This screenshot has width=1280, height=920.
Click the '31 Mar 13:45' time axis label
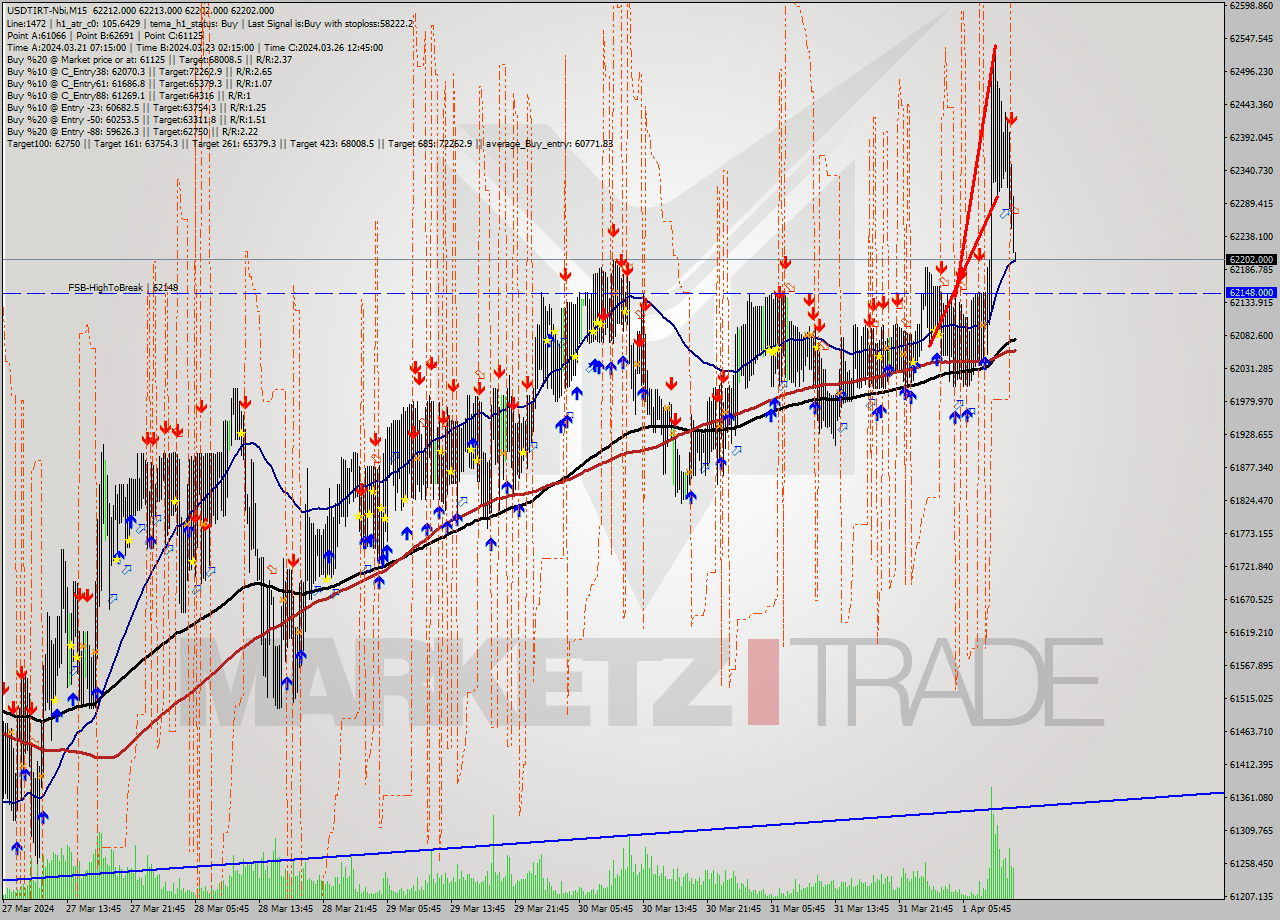pos(861,910)
